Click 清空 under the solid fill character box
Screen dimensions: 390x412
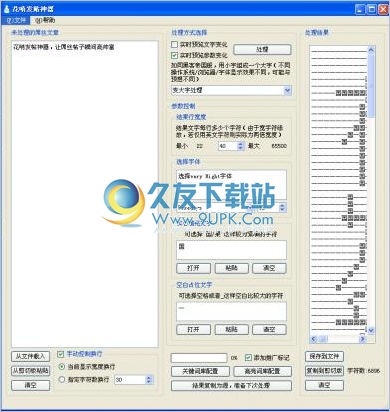[x=269, y=268]
